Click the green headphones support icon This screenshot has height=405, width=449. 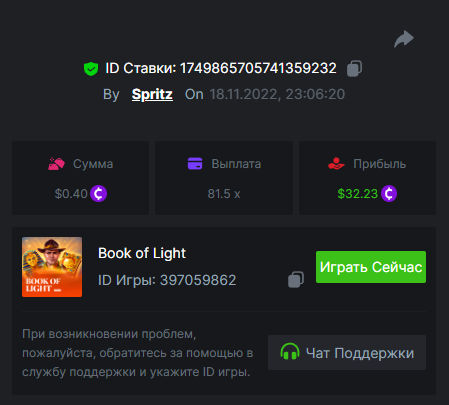pyautogui.click(x=290, y=352)
